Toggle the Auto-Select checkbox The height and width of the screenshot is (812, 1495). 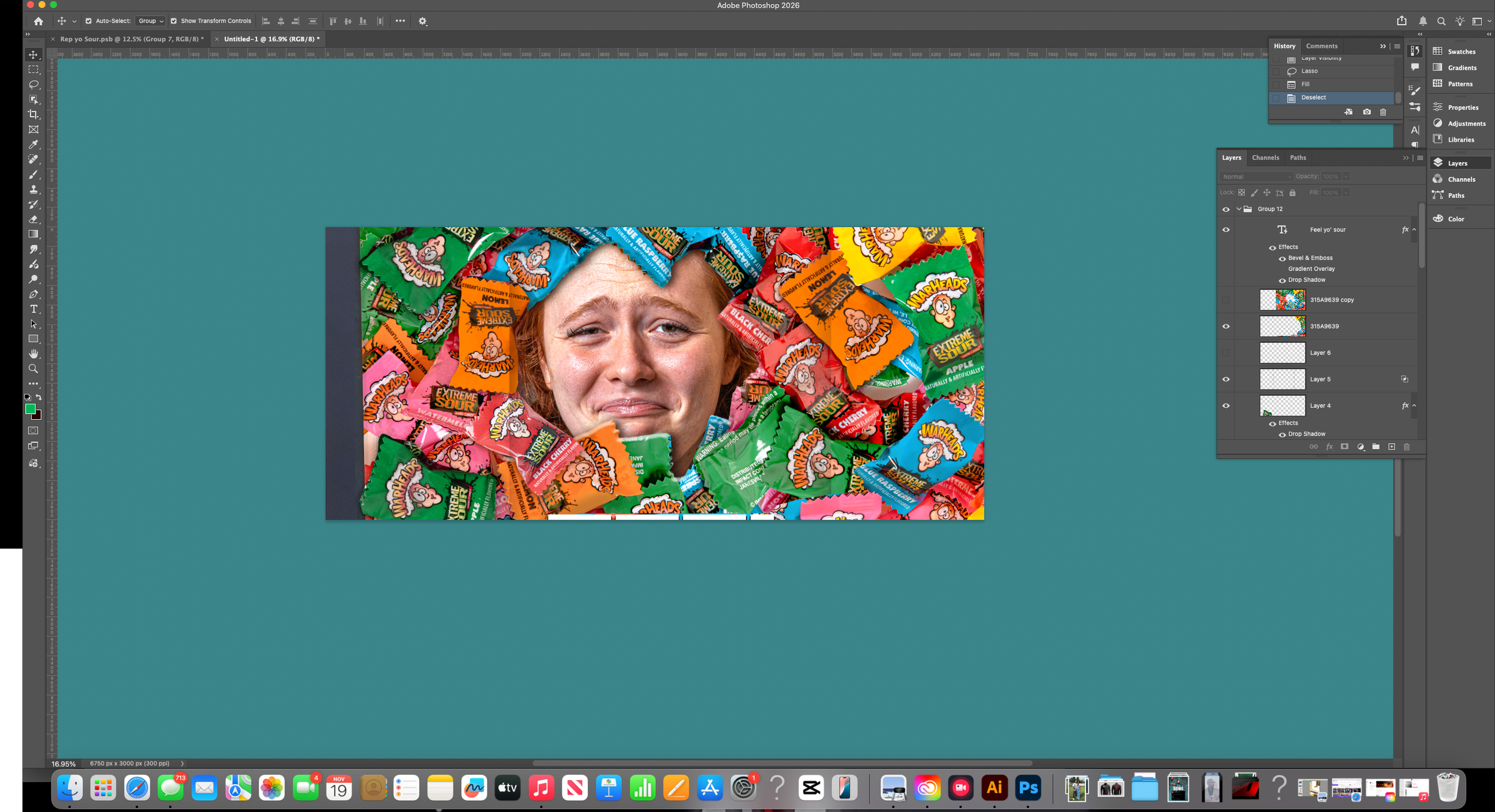[89, 21]
